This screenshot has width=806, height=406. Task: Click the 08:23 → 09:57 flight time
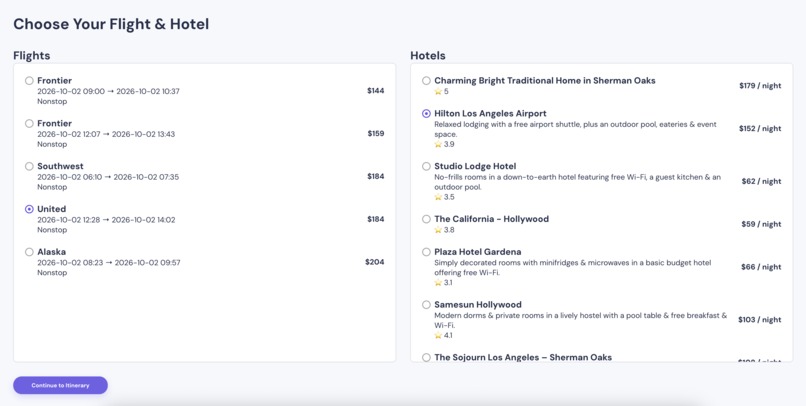coord(108,263)
